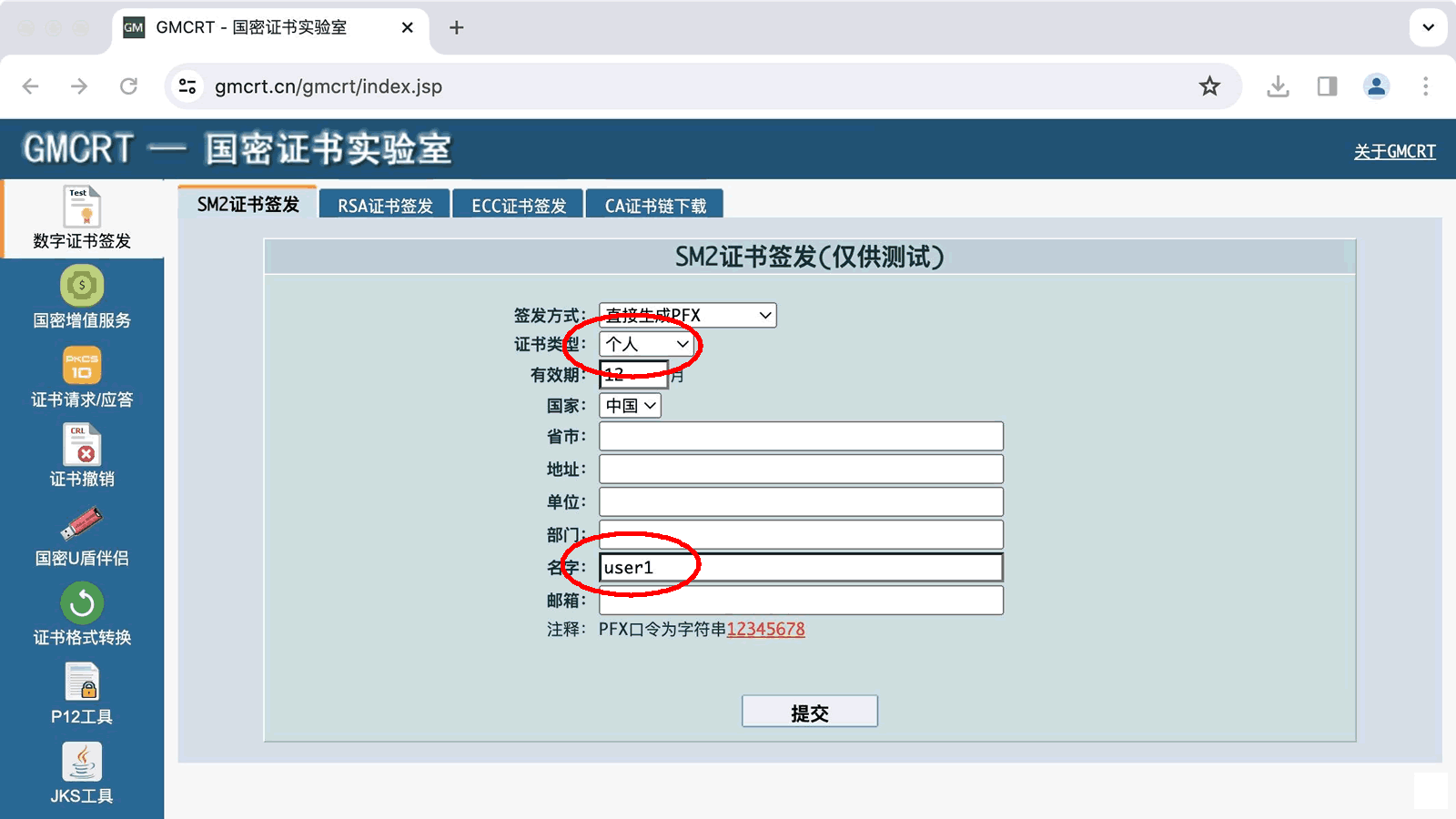
Task: Click the SM2证书签发(仅供测试) heading
Action: coord(809,257)
